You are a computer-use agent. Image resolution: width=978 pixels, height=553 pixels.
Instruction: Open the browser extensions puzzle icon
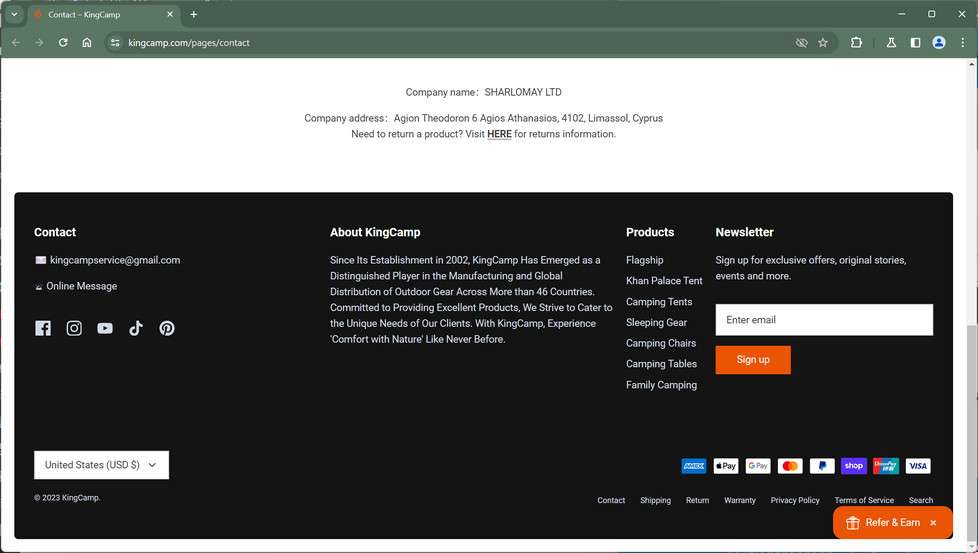point(856,42)
